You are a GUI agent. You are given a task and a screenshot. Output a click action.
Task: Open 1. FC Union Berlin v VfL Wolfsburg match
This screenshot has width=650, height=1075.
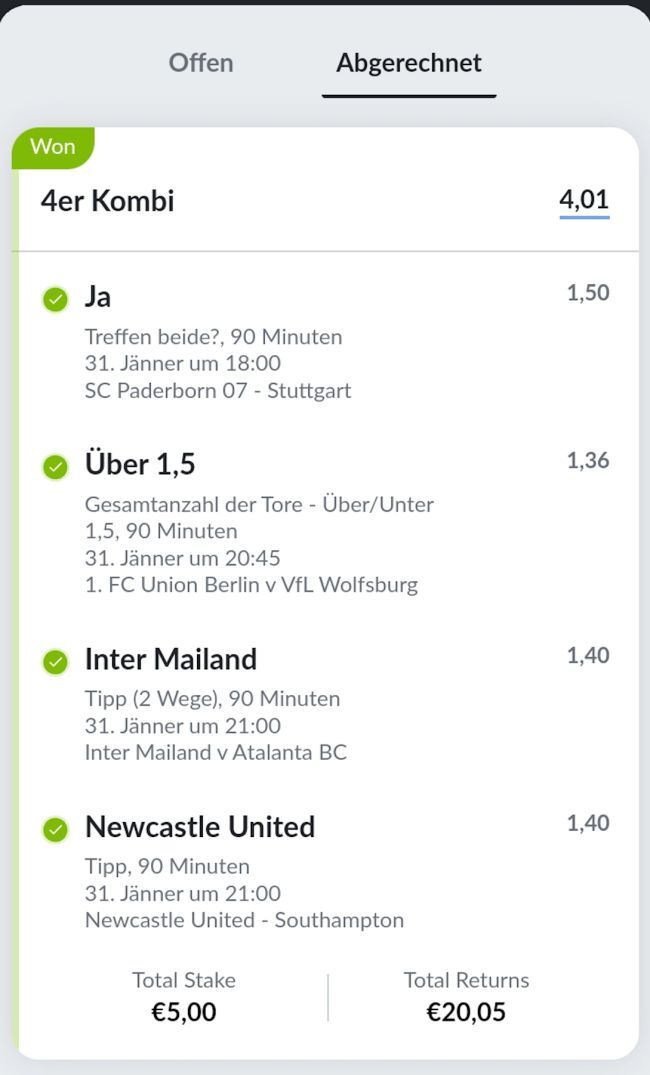[x=251, y=585]
